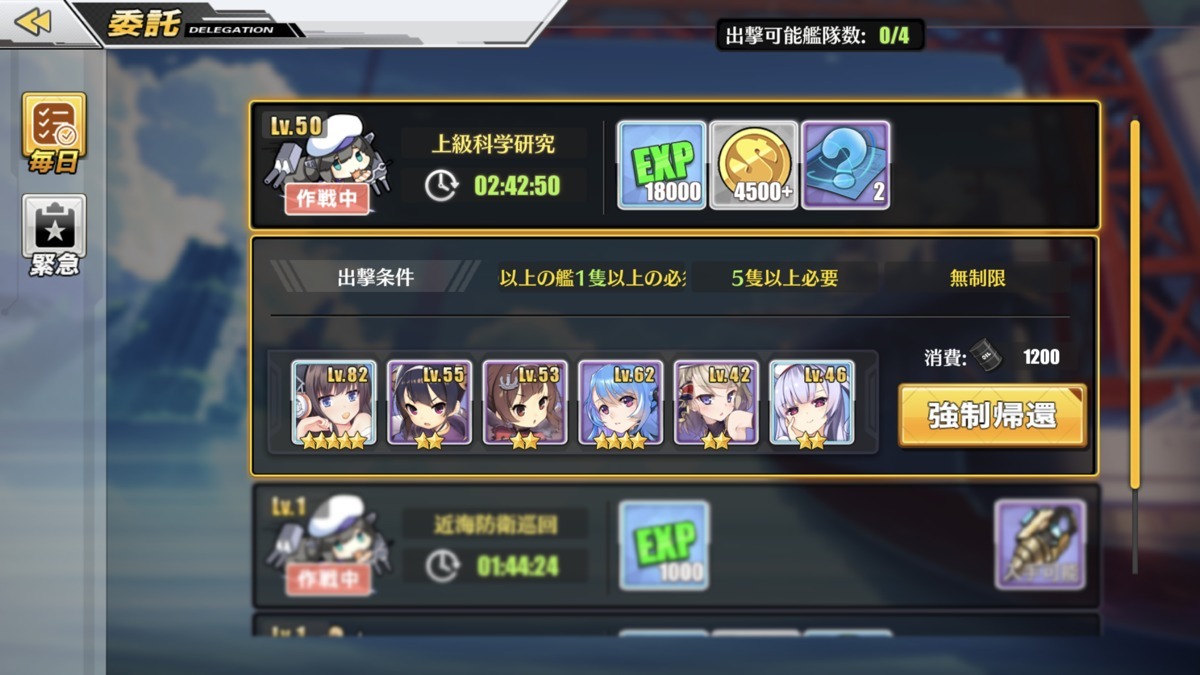Image resolution: width=1200 pixels, height=675 pixels.
Task: Go back with the double-arrow icon
Action: [x=33, y=21]
